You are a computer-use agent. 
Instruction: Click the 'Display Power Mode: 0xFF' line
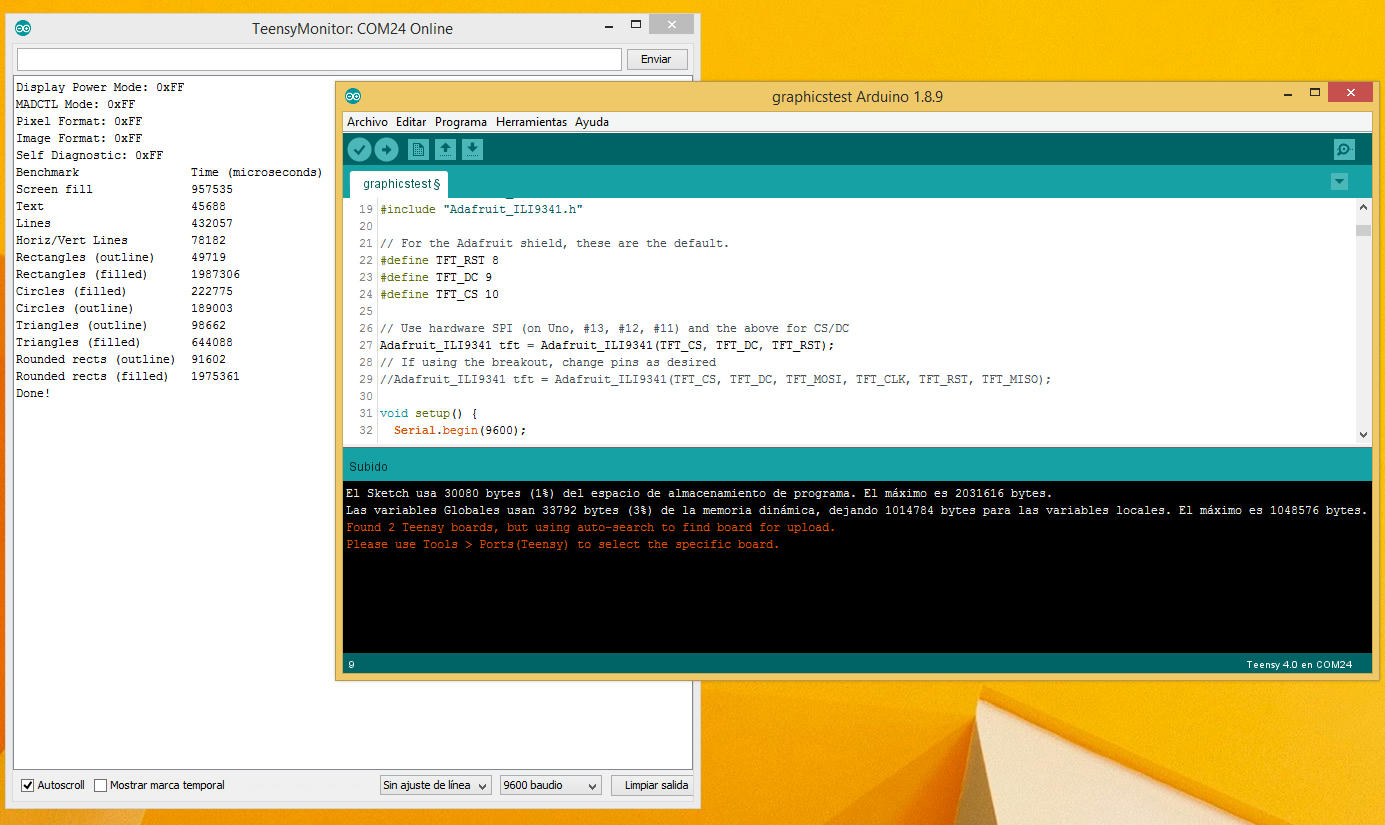click(x=100, y=87)
